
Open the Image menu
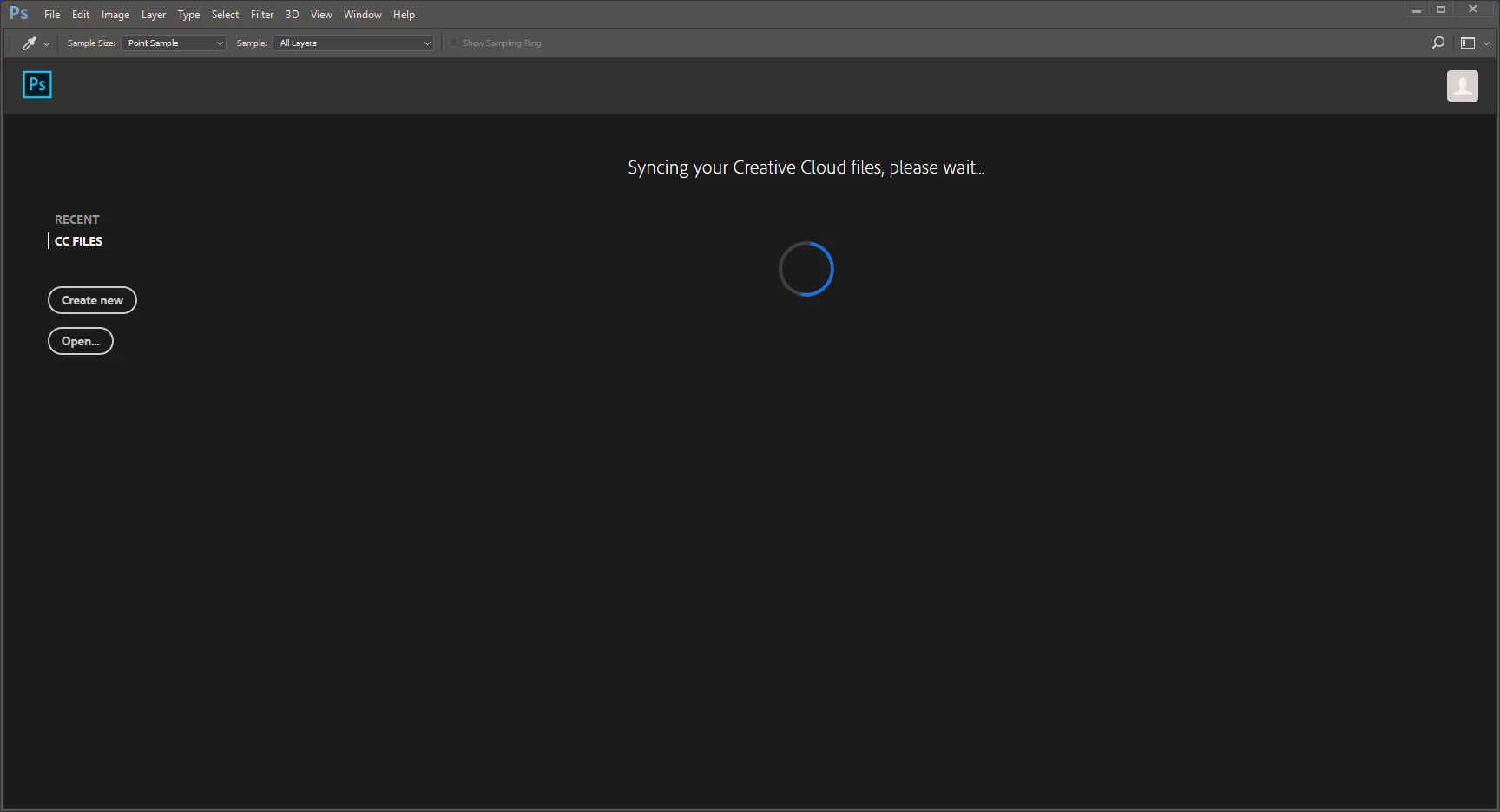pyautogui.click(x=115, y=15)
